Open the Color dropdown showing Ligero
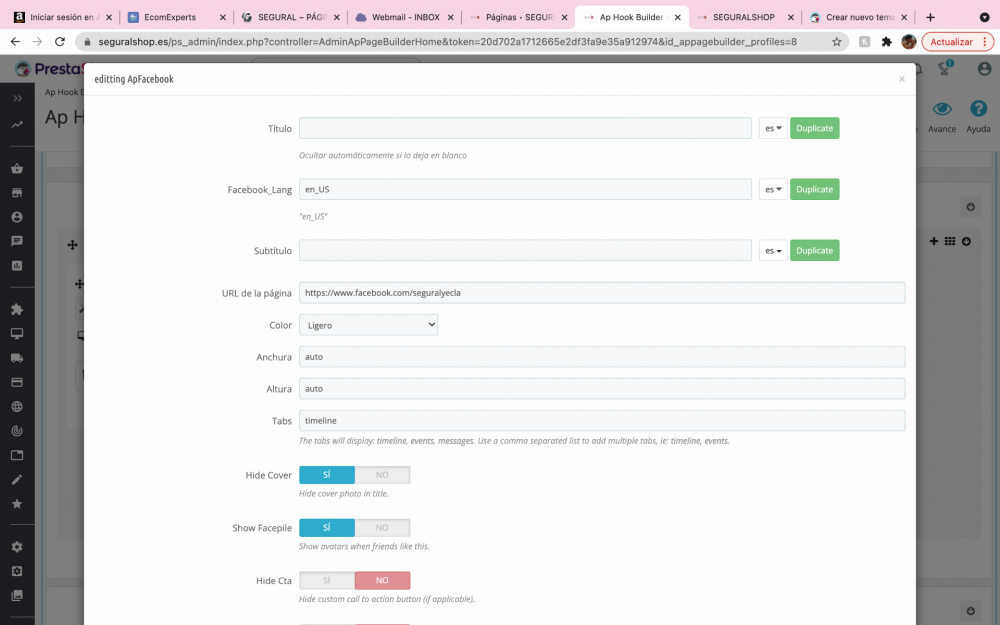 (368, 325)
